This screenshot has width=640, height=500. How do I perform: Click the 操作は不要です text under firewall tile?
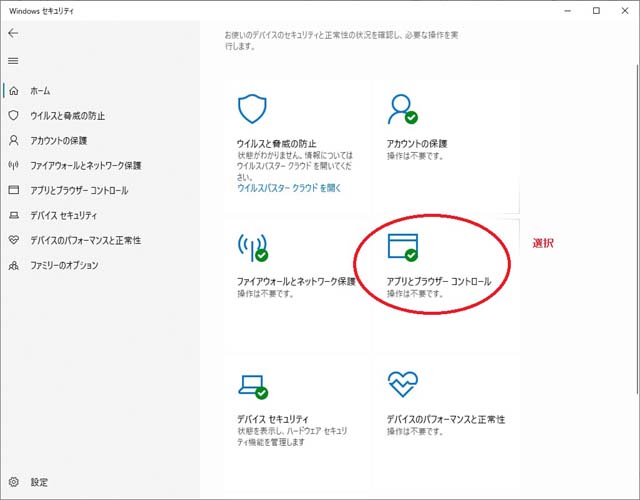[x=266, y=293]
